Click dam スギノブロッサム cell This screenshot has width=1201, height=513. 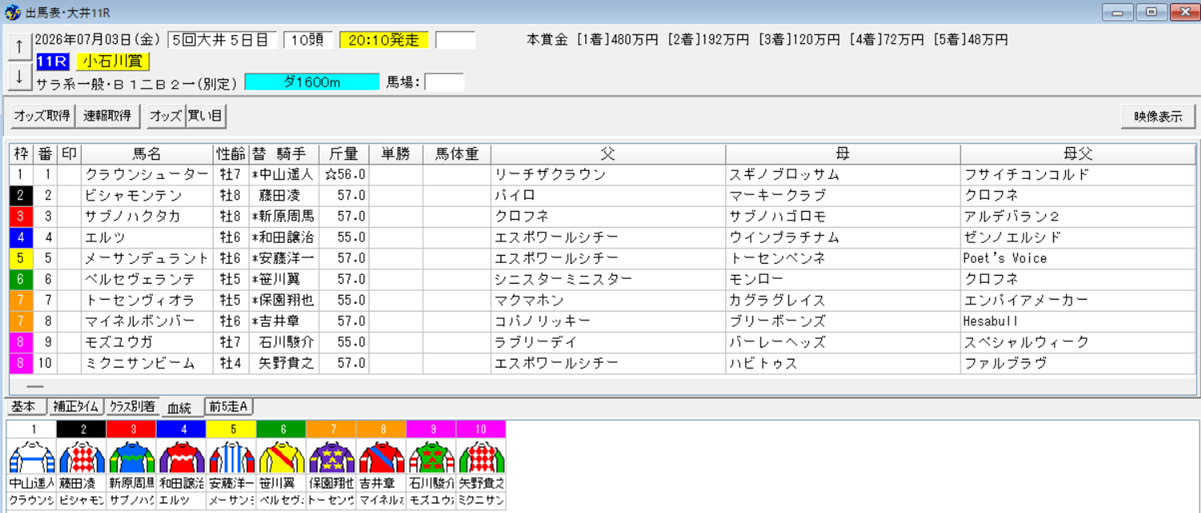click(843, 174)
